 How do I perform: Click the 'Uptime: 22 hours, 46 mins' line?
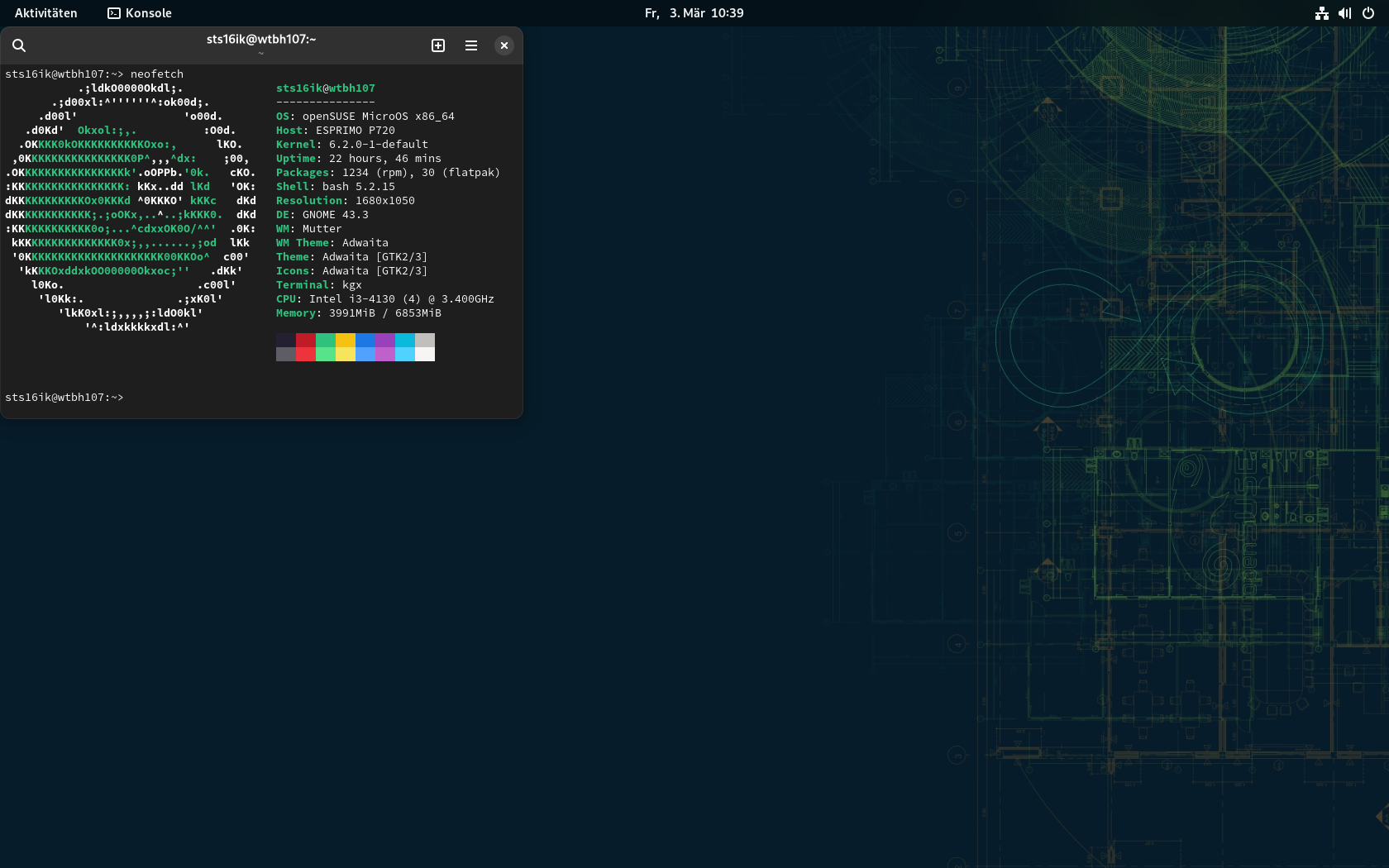359,159
